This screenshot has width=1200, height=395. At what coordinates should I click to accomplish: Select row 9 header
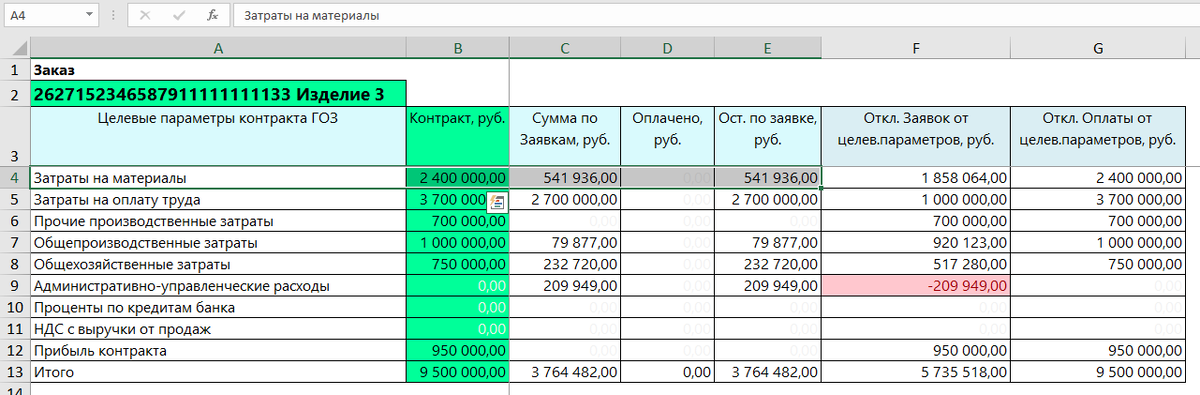point(15,285)
